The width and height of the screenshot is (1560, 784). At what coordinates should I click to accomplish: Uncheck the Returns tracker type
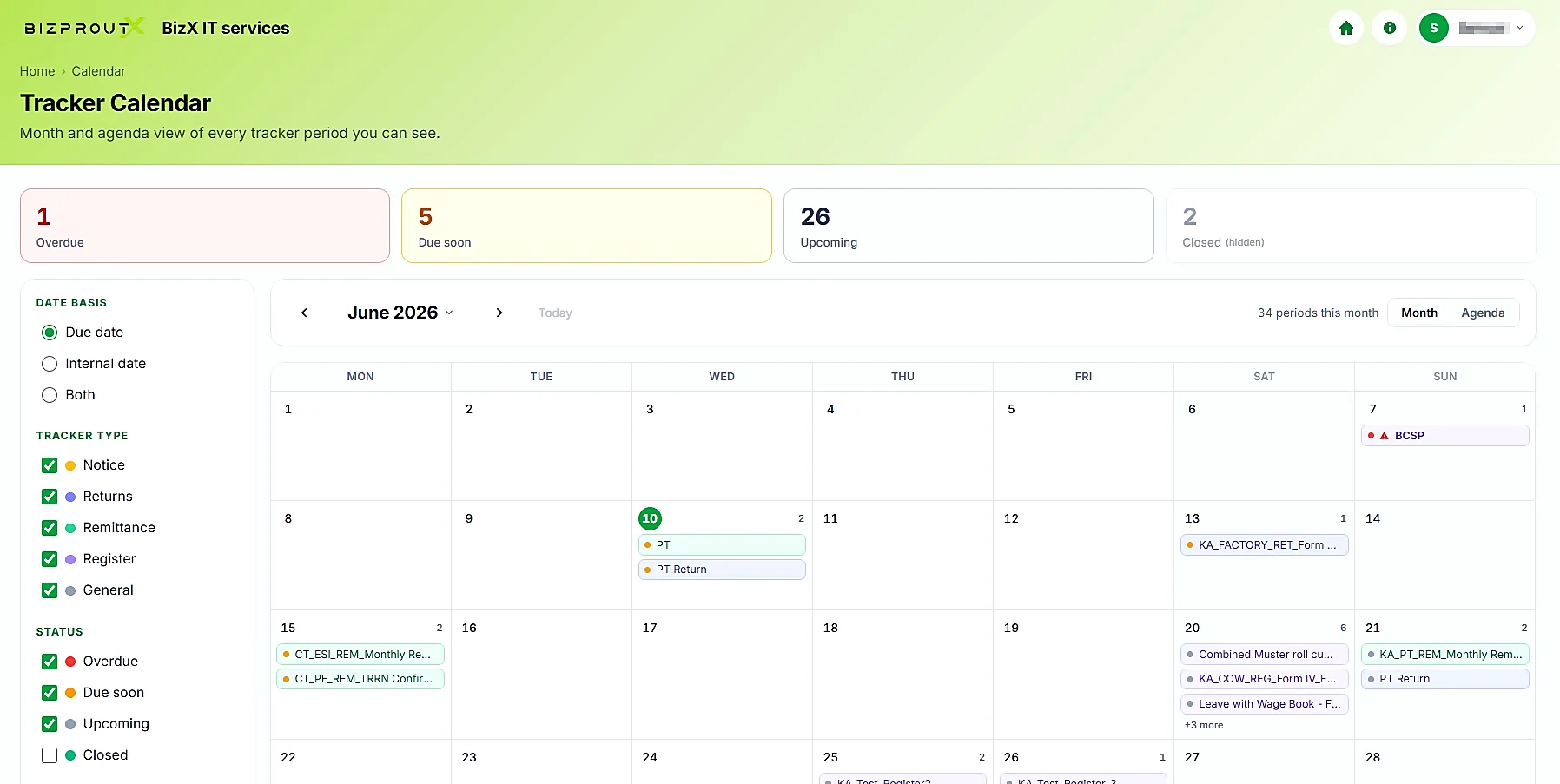tap(50, 497)
